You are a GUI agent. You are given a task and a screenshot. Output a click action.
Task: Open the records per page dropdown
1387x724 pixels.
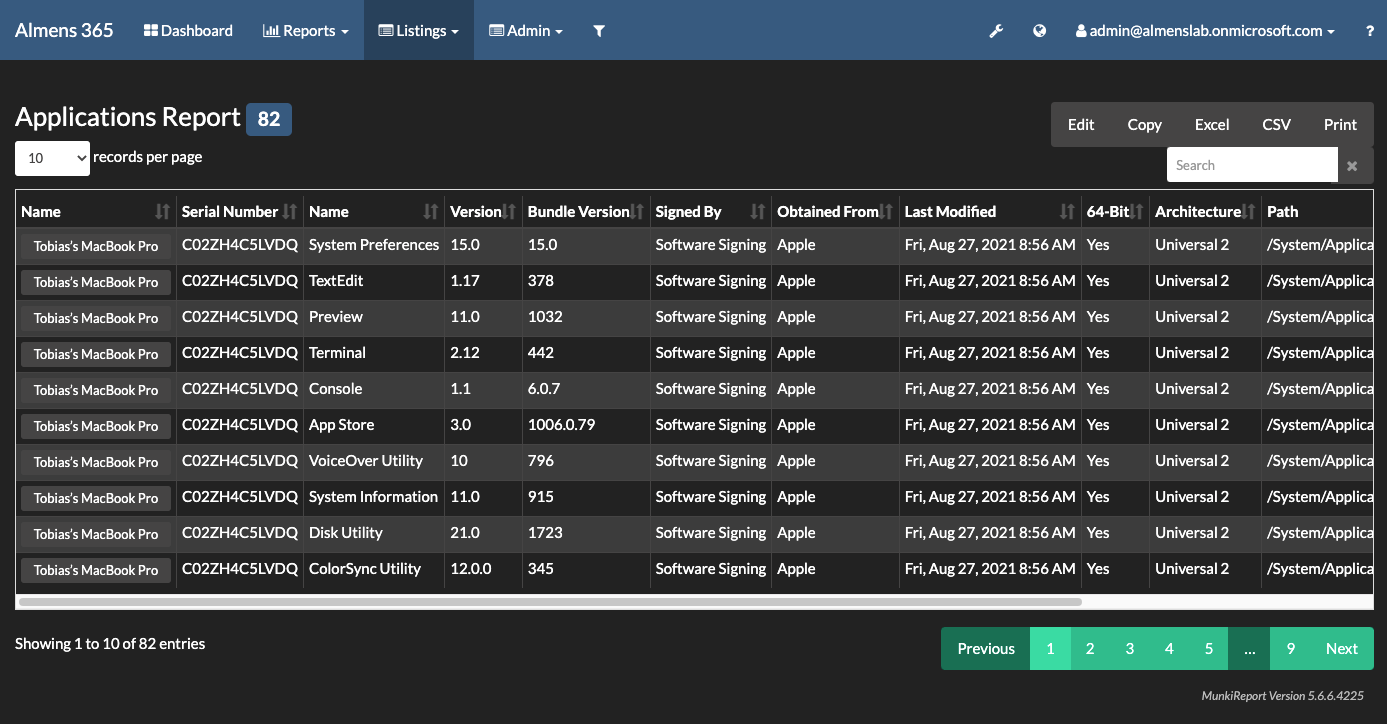pos(52,158)
